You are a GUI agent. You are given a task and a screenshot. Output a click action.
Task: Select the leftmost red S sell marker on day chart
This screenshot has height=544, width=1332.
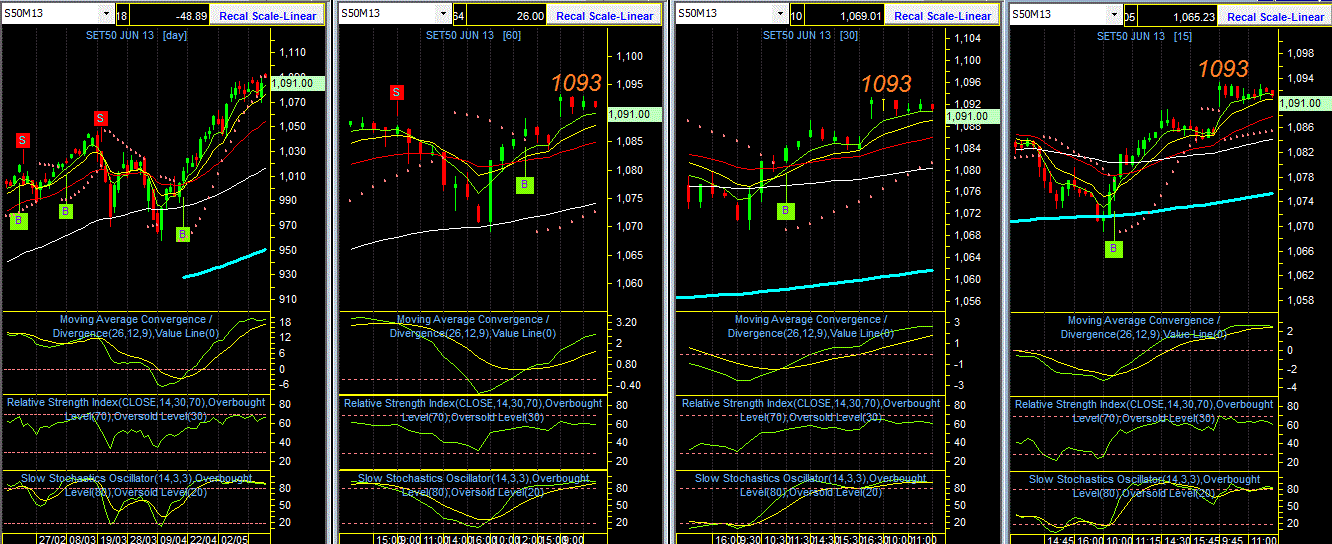pos(22,140)
